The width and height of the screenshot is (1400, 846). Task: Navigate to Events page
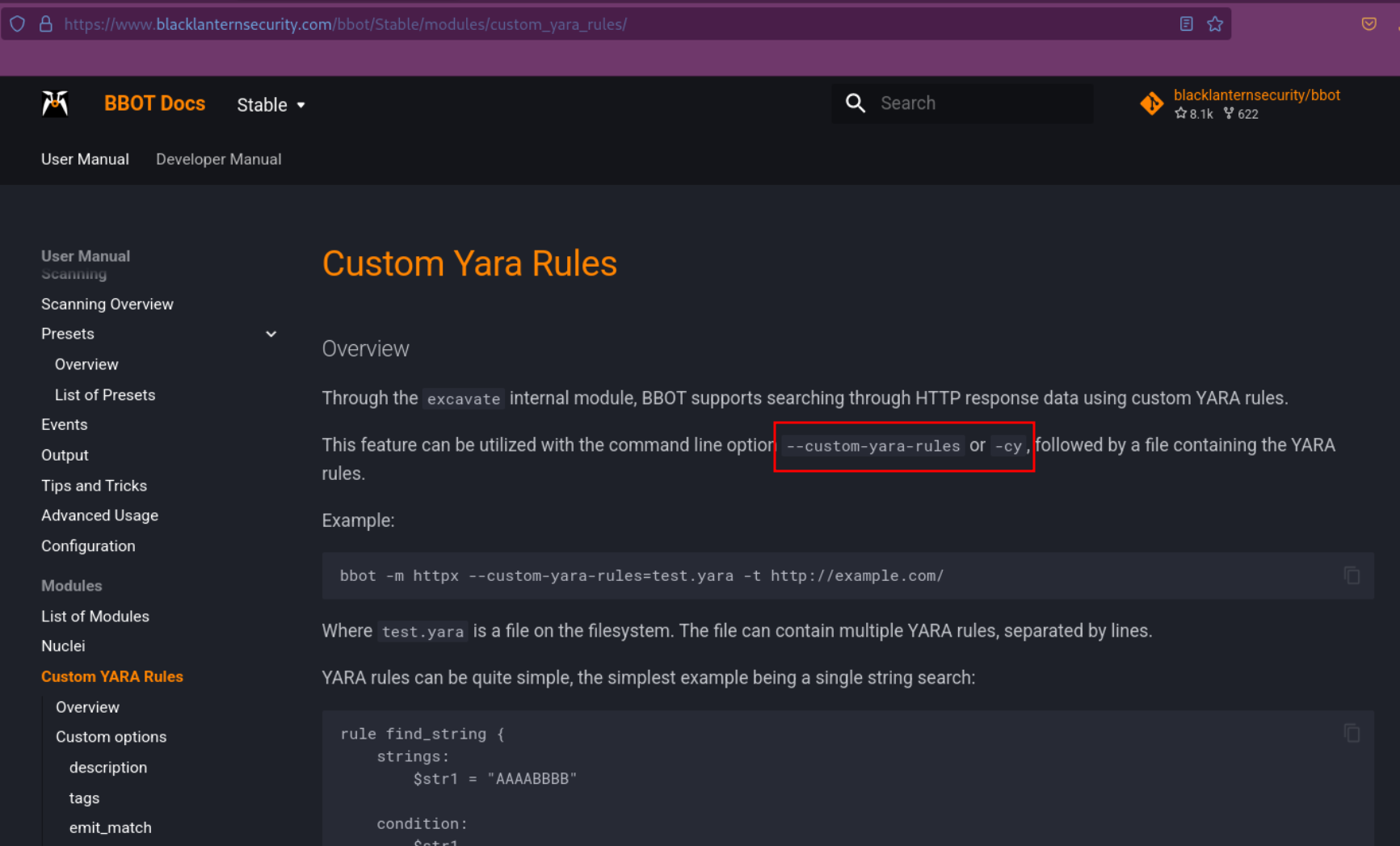(x=65, y=424)
